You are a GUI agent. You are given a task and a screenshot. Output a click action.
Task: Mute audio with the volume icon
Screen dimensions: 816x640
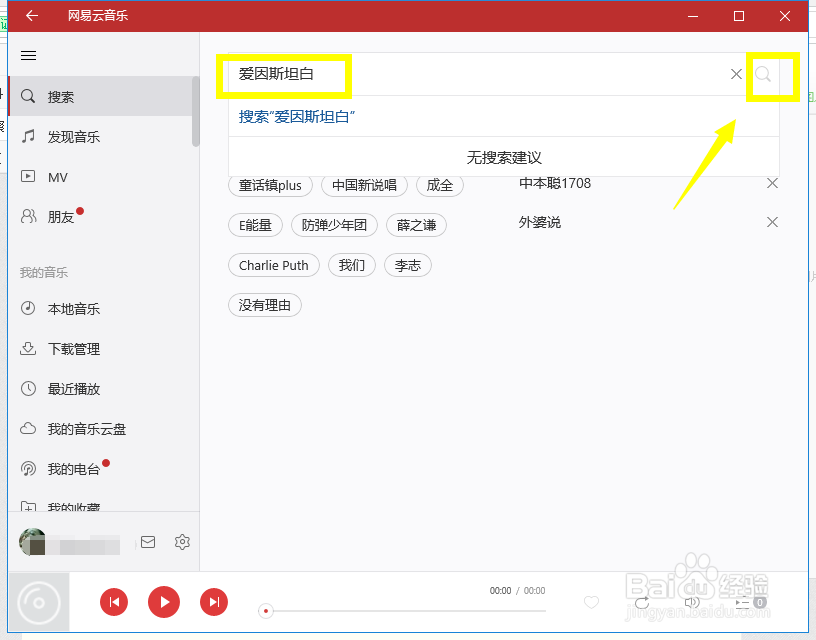[x=692, y=602]
